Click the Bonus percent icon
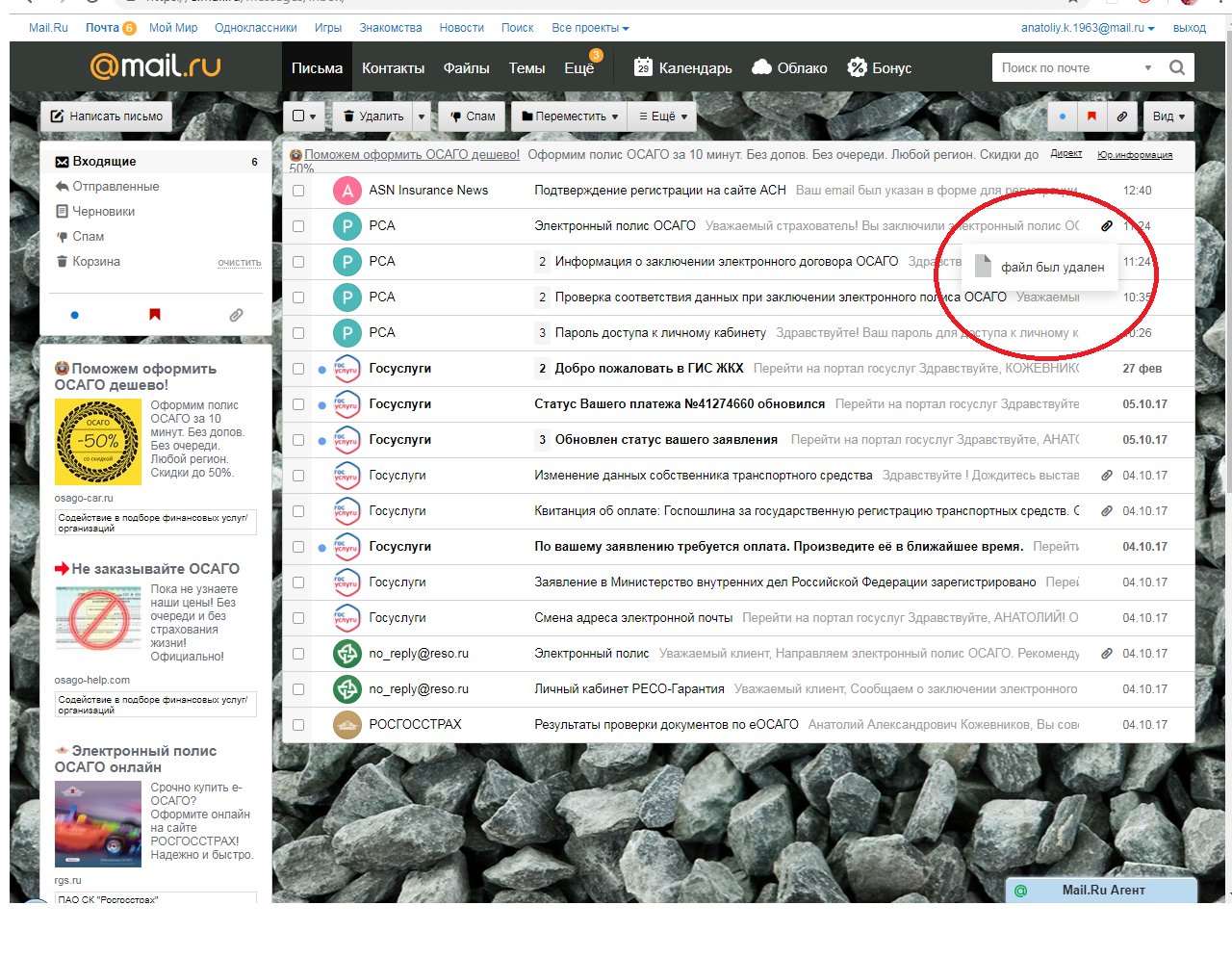This screenshot has height=957, width=1232. [x=857, y=67]
